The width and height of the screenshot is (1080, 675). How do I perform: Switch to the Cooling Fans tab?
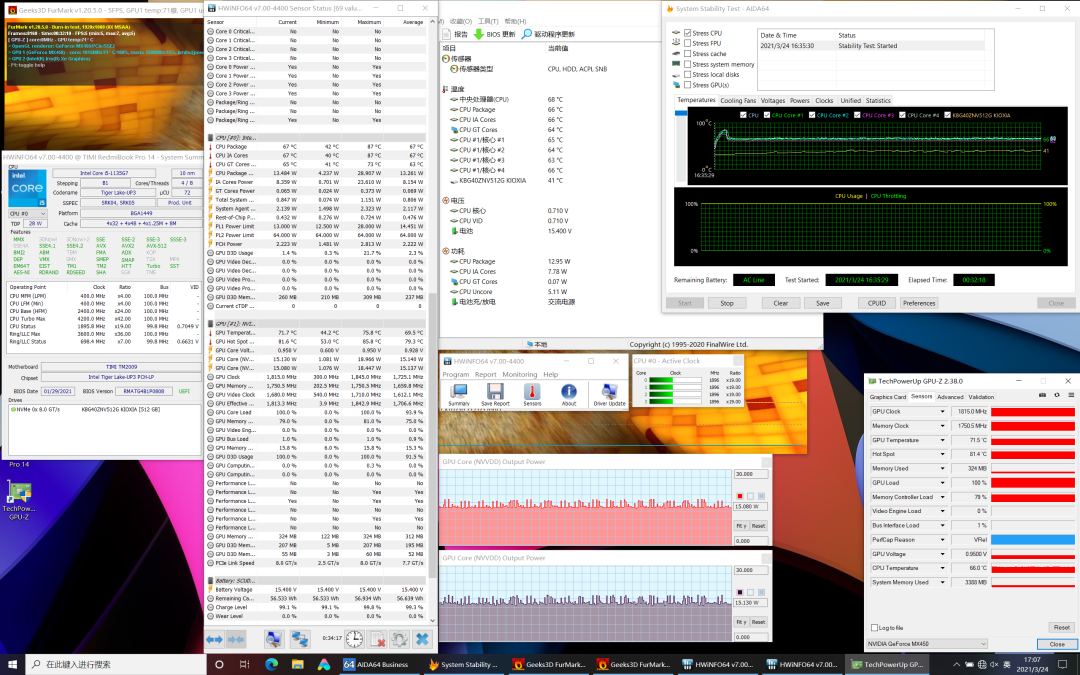(x=738, y=101)
